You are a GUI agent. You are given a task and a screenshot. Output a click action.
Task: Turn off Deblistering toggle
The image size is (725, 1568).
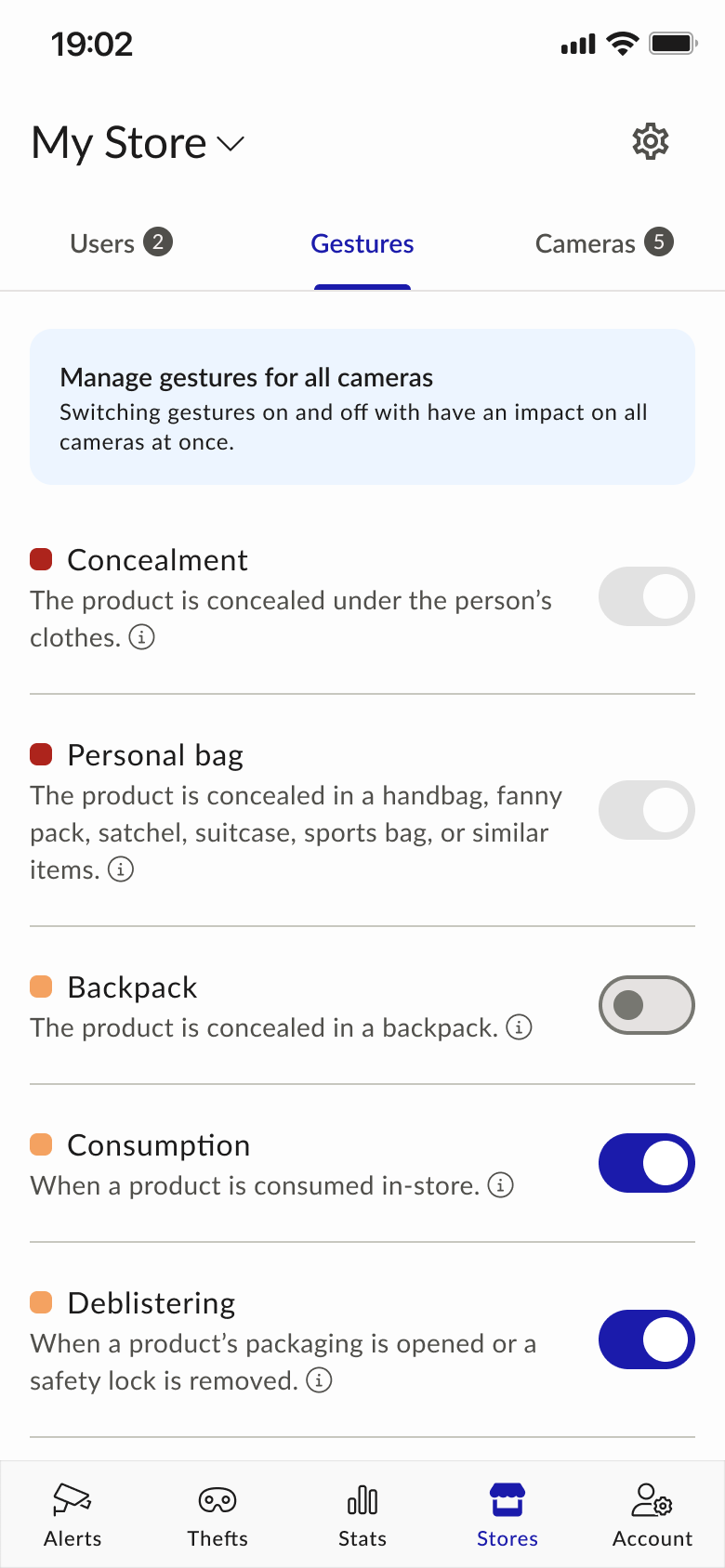click(646, 1339)
